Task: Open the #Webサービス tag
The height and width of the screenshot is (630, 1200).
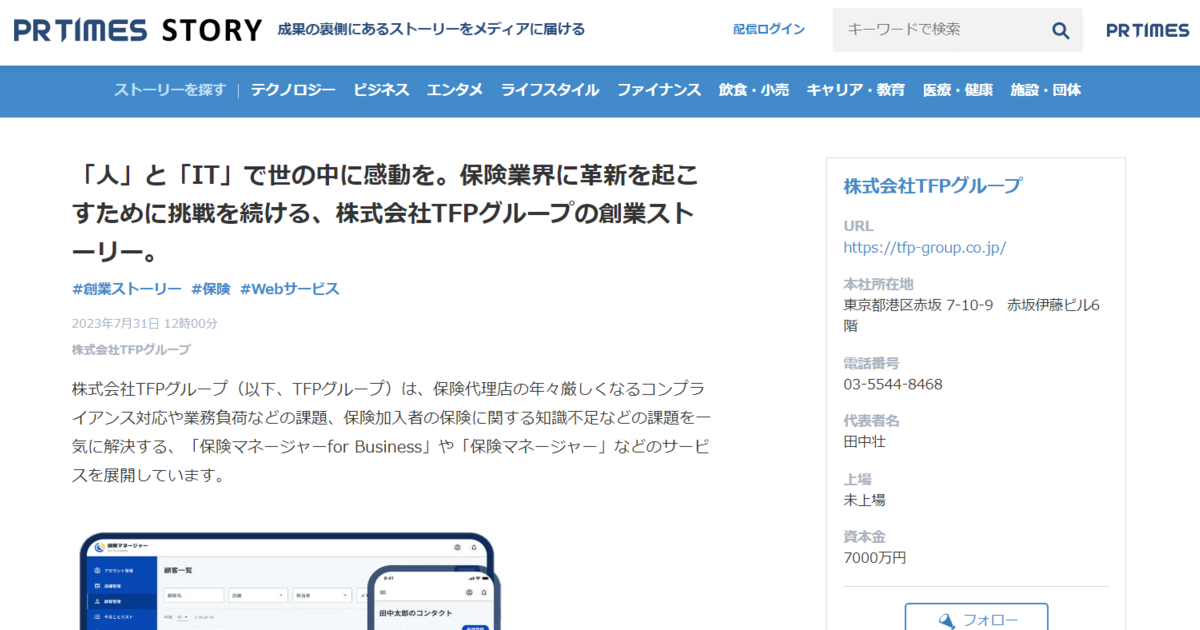Action: pyautogui.click(x=290, y=289)
